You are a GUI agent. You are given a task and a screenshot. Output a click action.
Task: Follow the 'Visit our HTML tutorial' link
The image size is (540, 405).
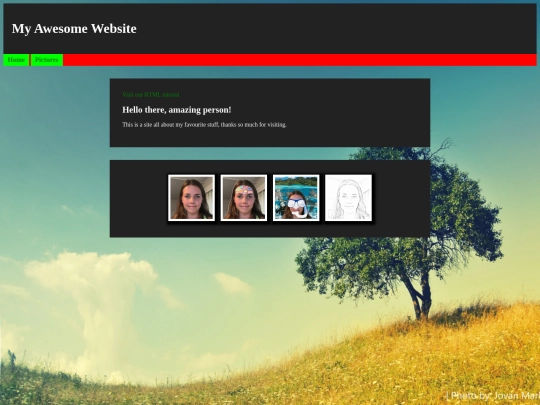[151, 95]
